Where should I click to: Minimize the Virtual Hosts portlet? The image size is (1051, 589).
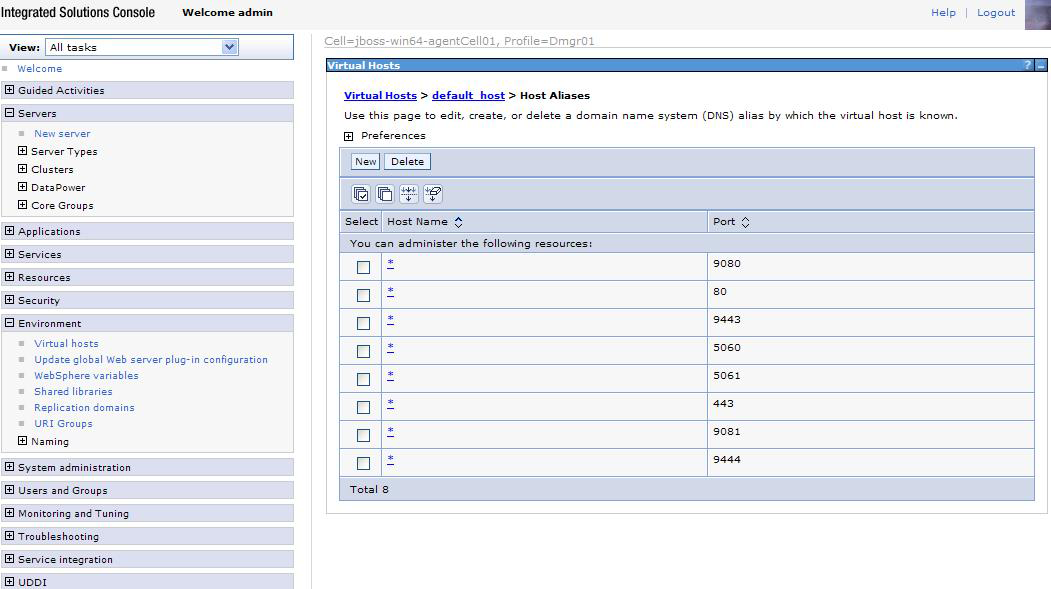coord(1041,65)
